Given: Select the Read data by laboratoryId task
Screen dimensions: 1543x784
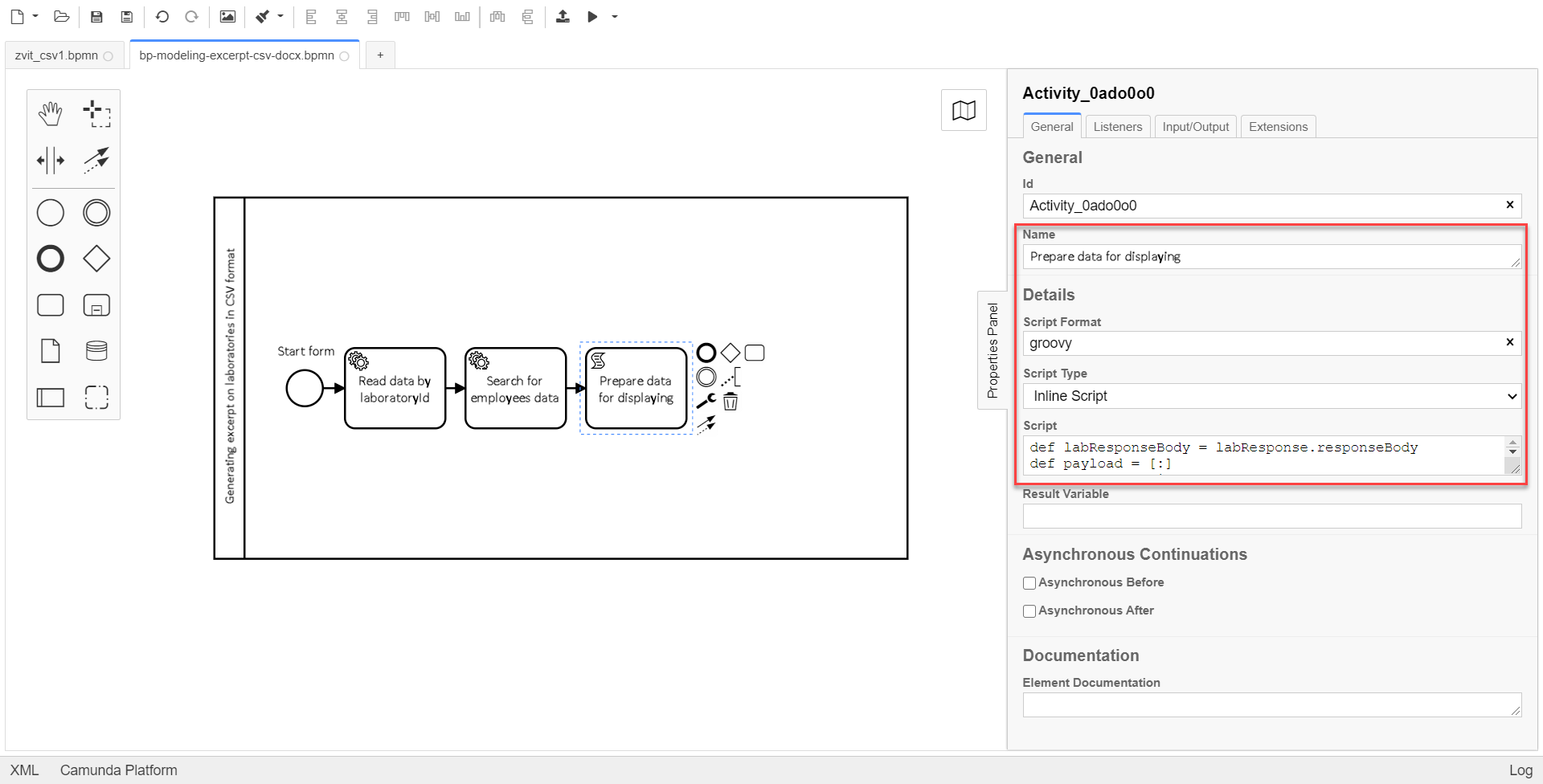Looking at the screenshot, I should pos(395,388).
